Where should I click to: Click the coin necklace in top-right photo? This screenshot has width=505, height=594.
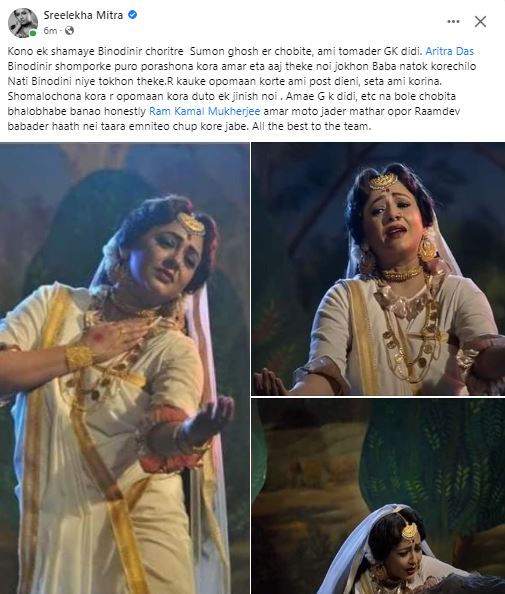(411, 337)
